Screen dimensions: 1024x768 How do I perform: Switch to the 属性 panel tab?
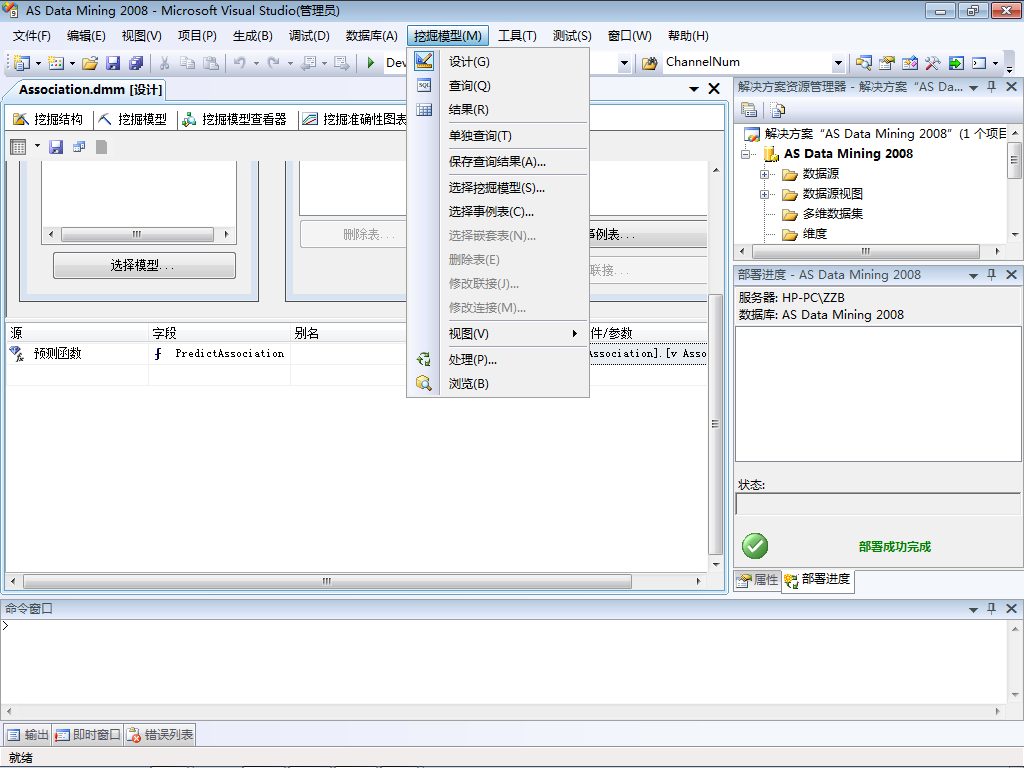click(757, 579)
